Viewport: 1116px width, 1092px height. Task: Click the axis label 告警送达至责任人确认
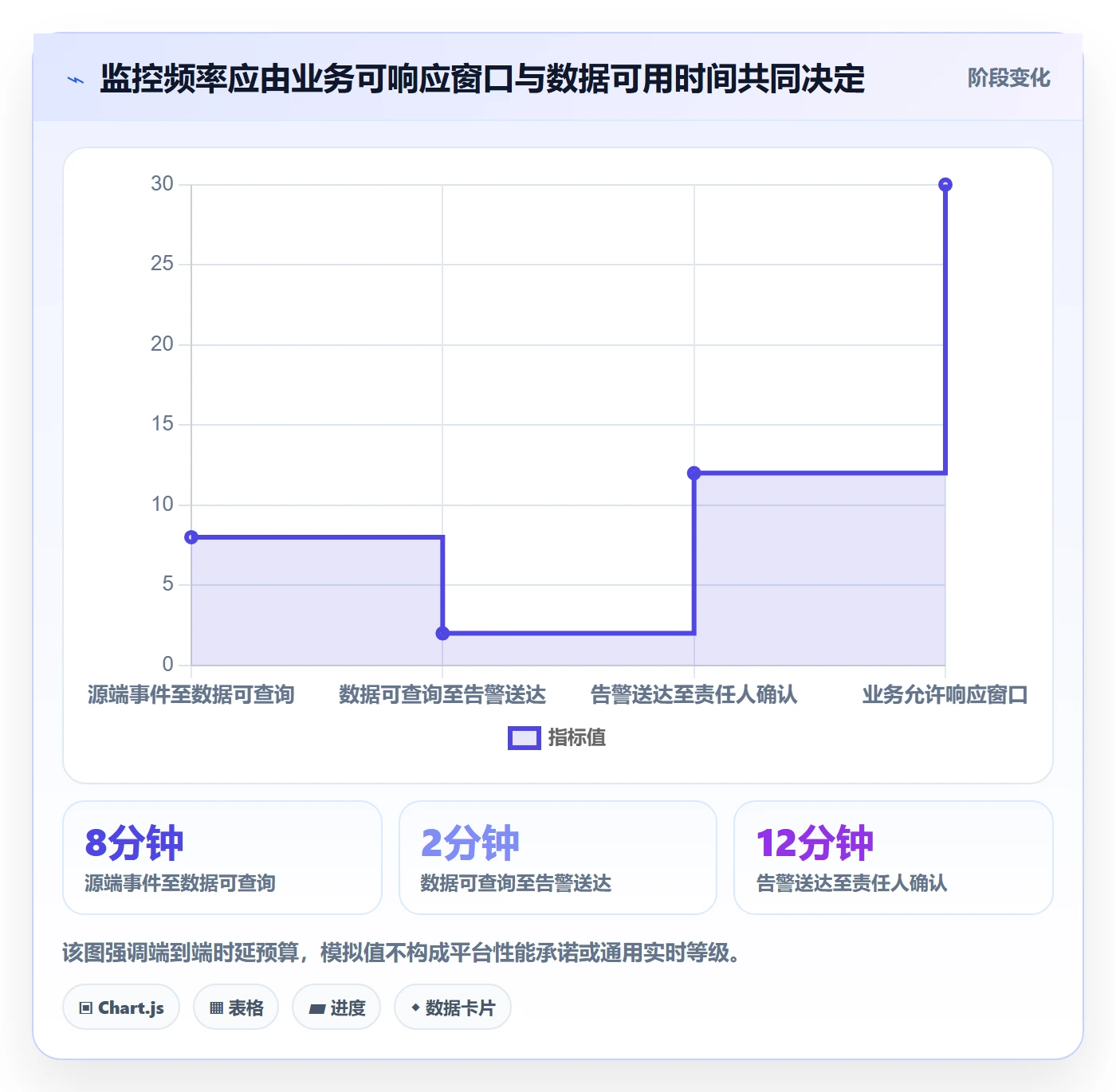694,695
